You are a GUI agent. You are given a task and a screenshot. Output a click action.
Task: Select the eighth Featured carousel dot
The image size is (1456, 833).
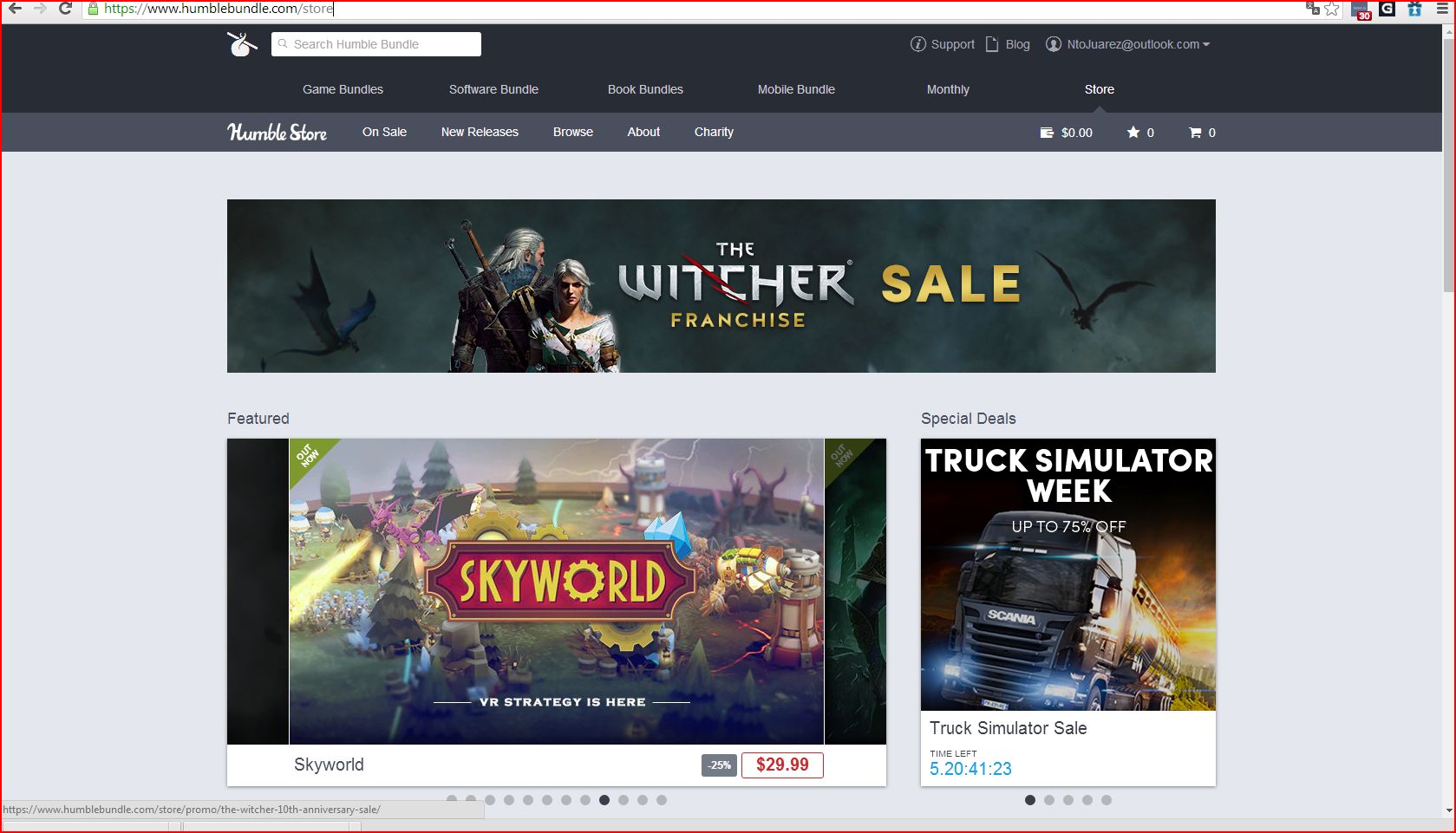[x=585, y=800]
